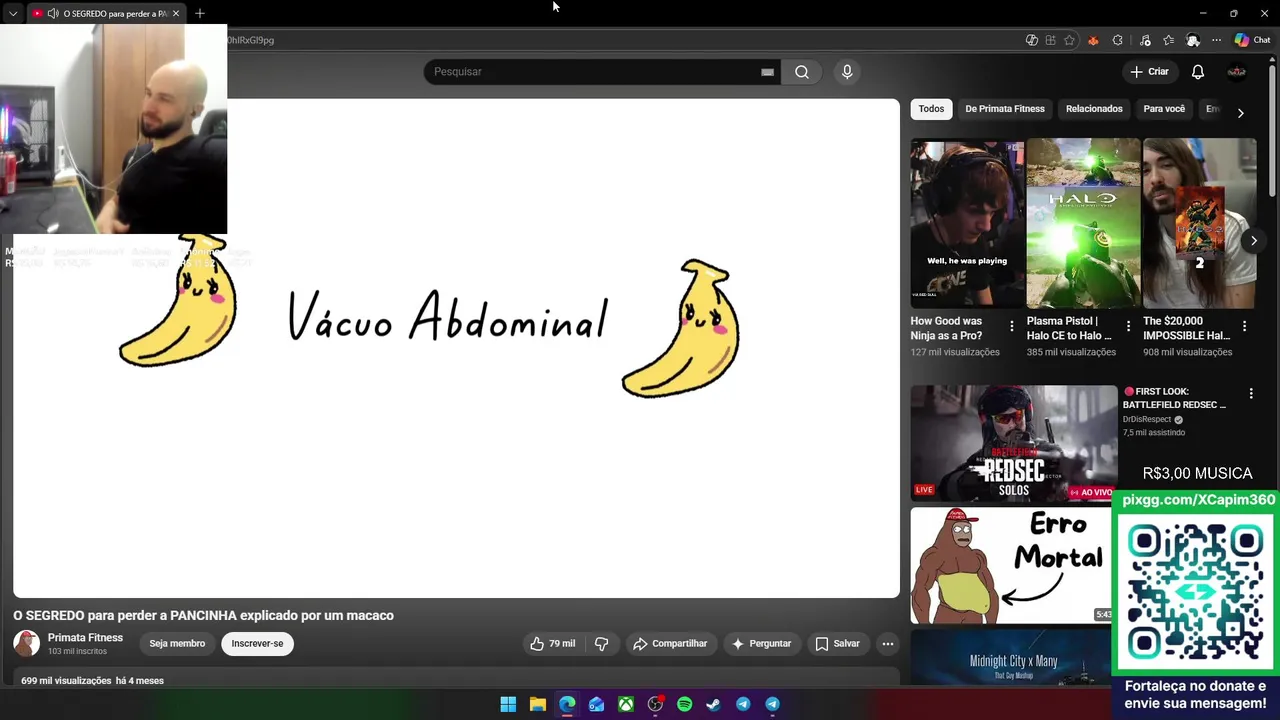The height and width of the screenshot is (720, 1280).
Task: Click the YouTube search magnifier button
Action: 802,72
